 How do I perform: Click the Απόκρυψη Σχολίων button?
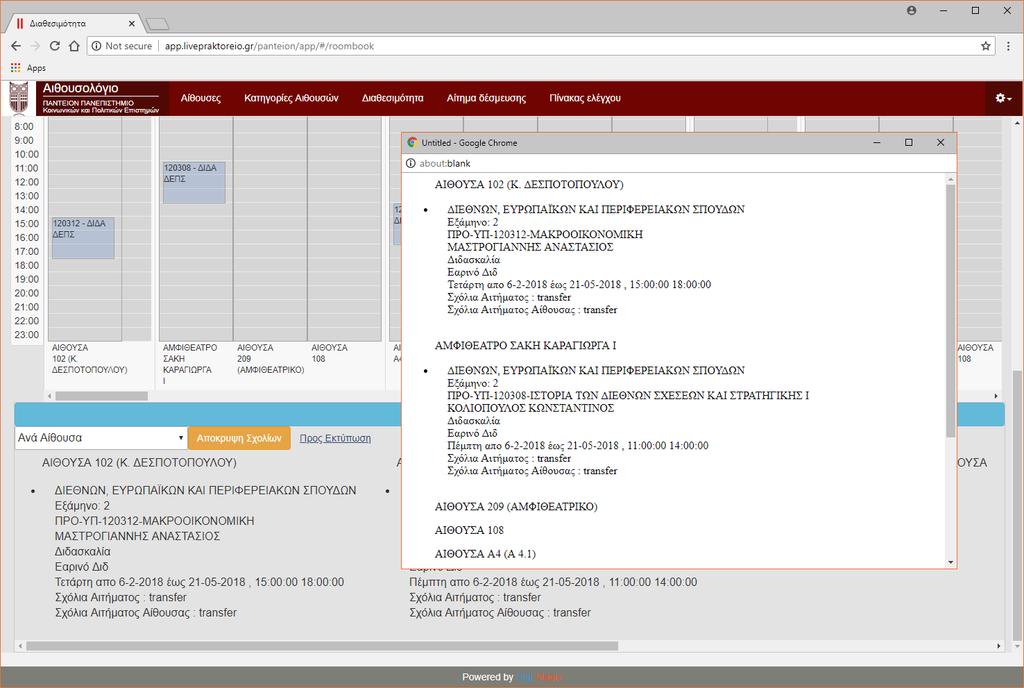(239, 438)
